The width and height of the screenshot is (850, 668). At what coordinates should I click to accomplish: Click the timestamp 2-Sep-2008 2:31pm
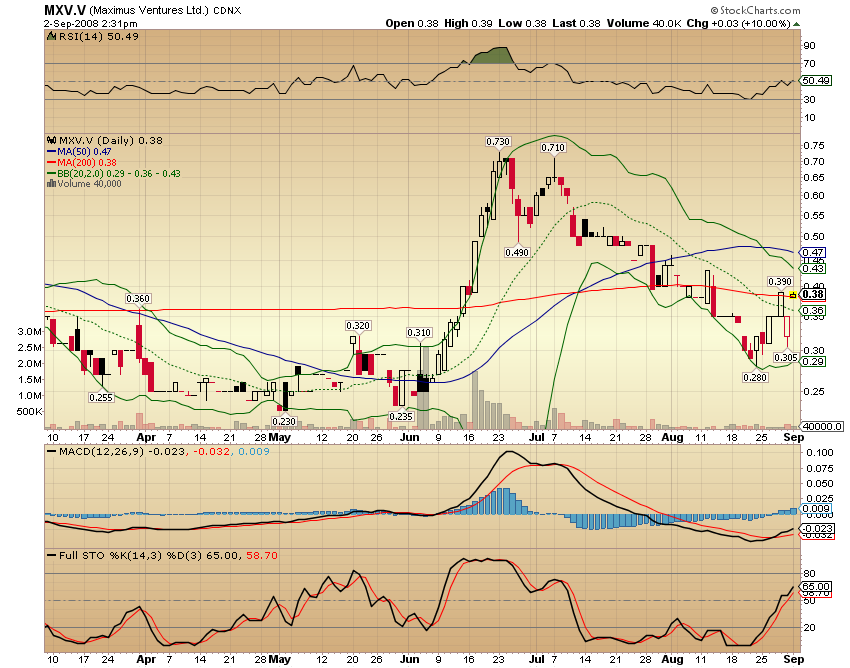[91, 24]
